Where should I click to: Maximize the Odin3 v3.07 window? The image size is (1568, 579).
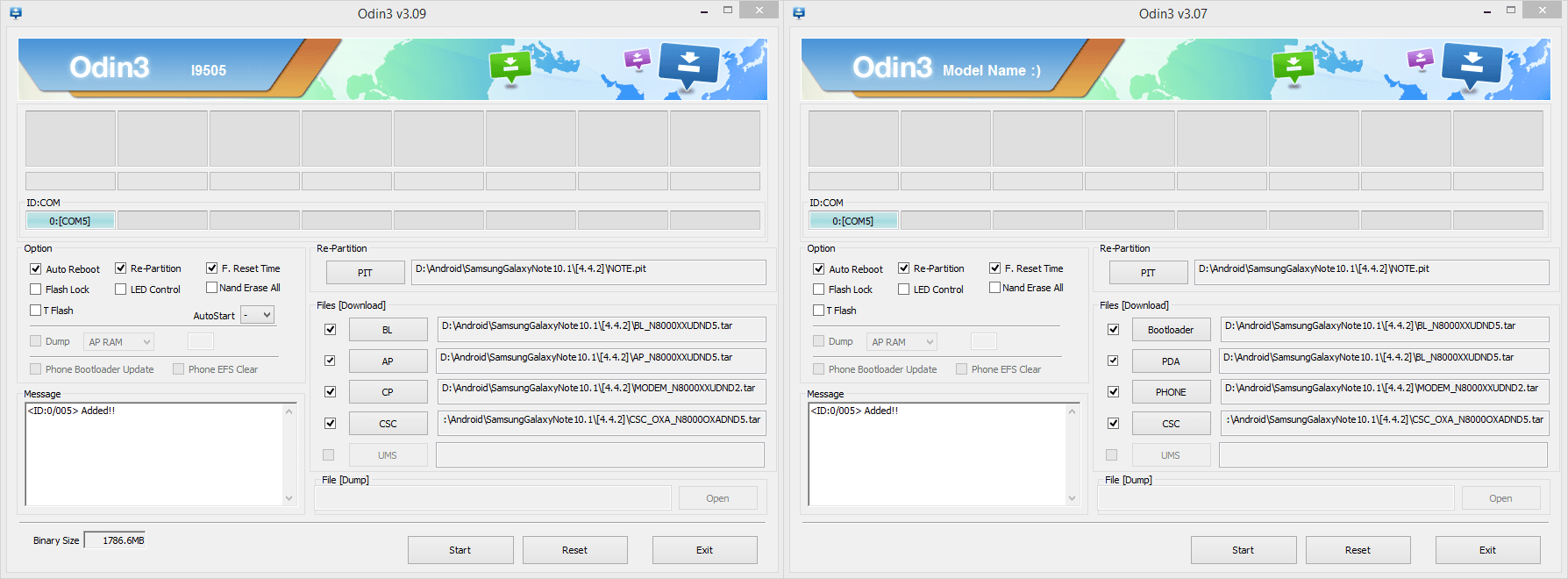[1511, 11]
